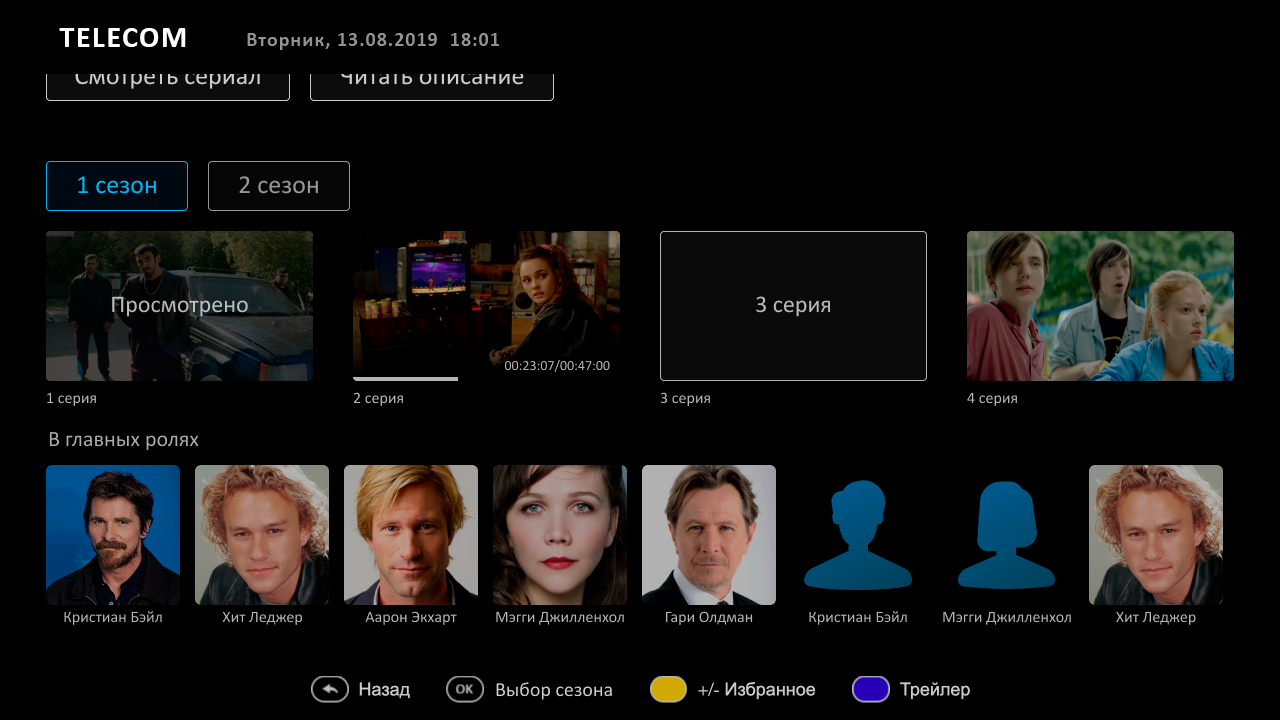Open Хит Леджер portrait after female silhouette
1280x720 pixels.
(1156, 535)
